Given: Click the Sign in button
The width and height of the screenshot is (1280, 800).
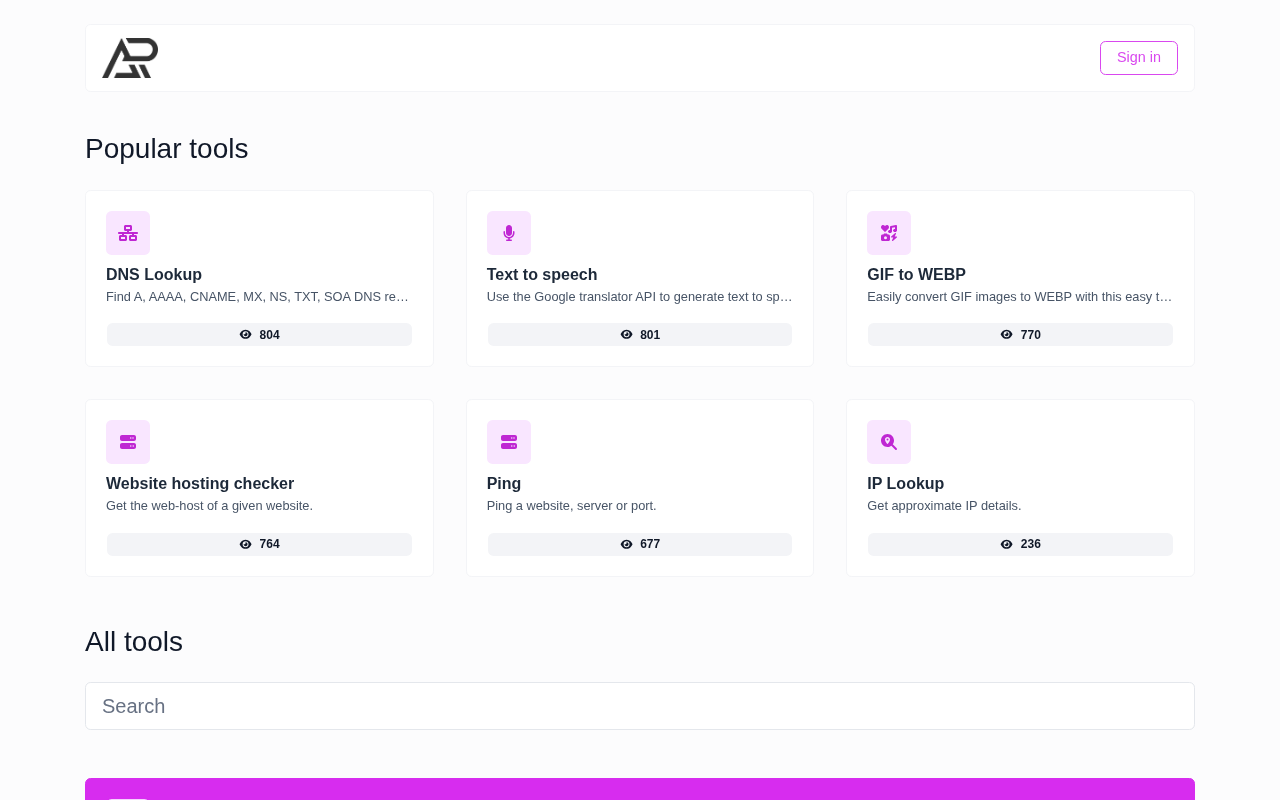Looking at the screenshot, I should point(1139,58).
